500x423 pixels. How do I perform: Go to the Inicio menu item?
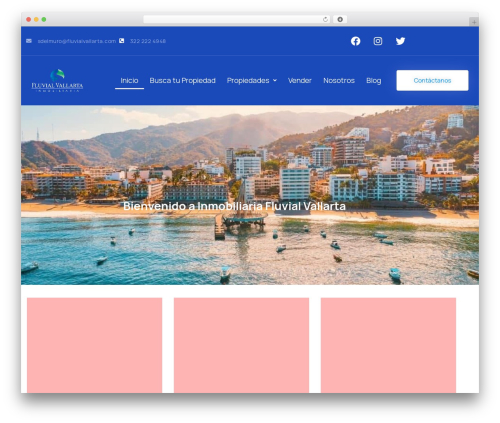point(129,80)
